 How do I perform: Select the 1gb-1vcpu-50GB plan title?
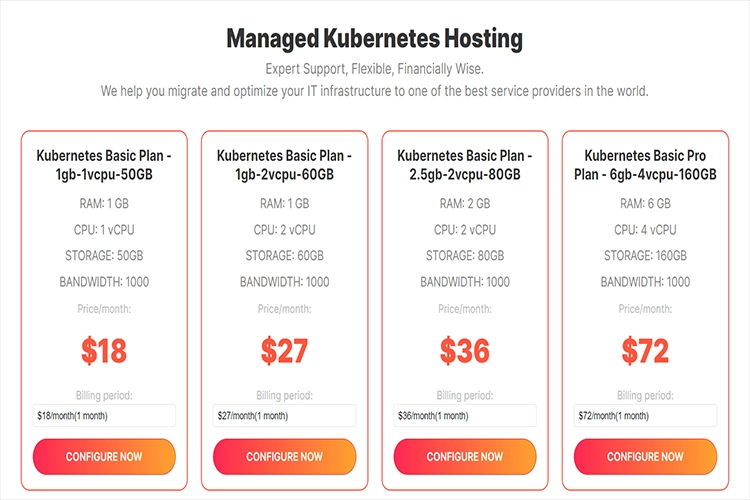[104, 165]
